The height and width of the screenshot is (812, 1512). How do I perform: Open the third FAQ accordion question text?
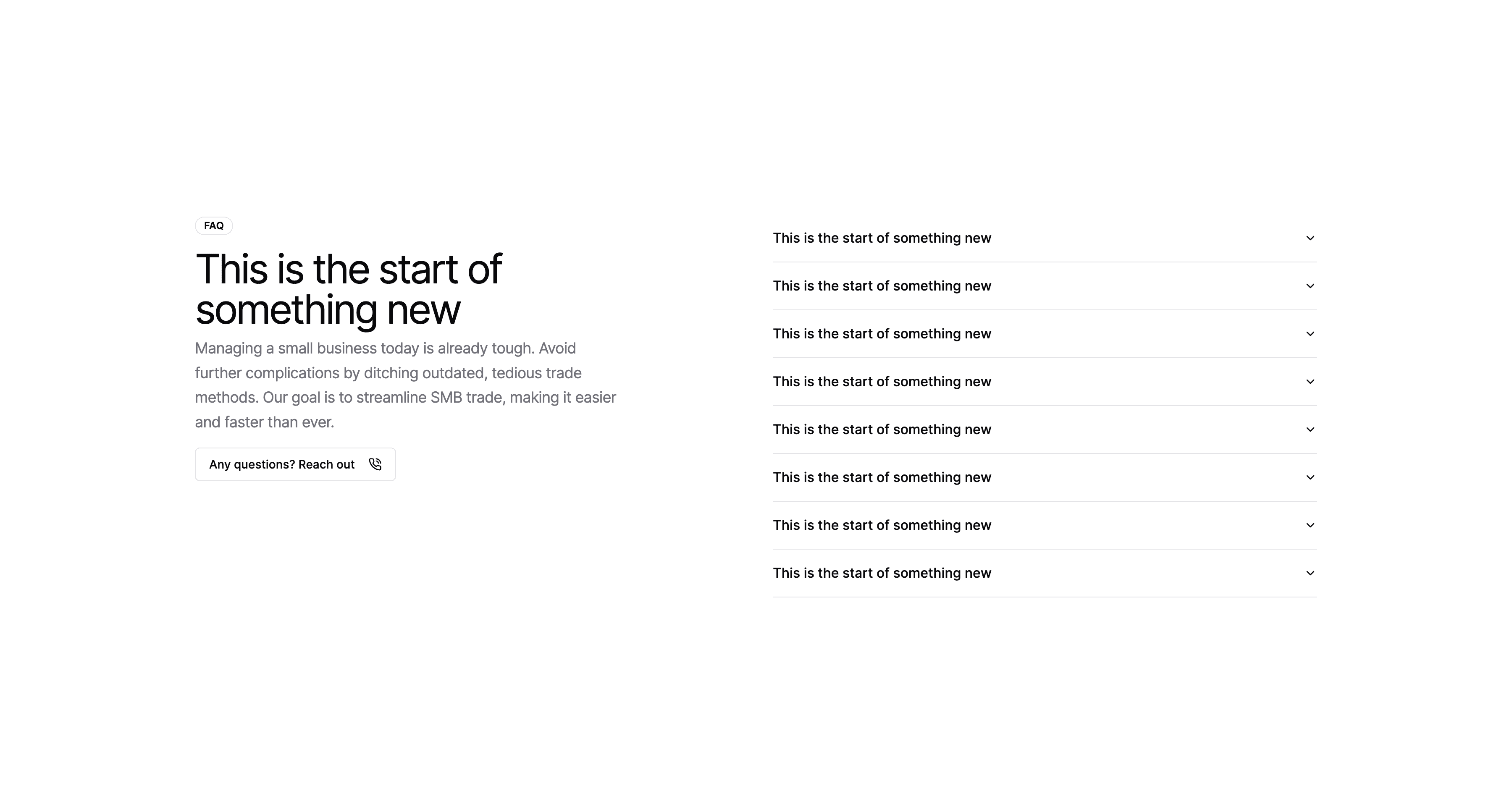(x=882, y=334)
